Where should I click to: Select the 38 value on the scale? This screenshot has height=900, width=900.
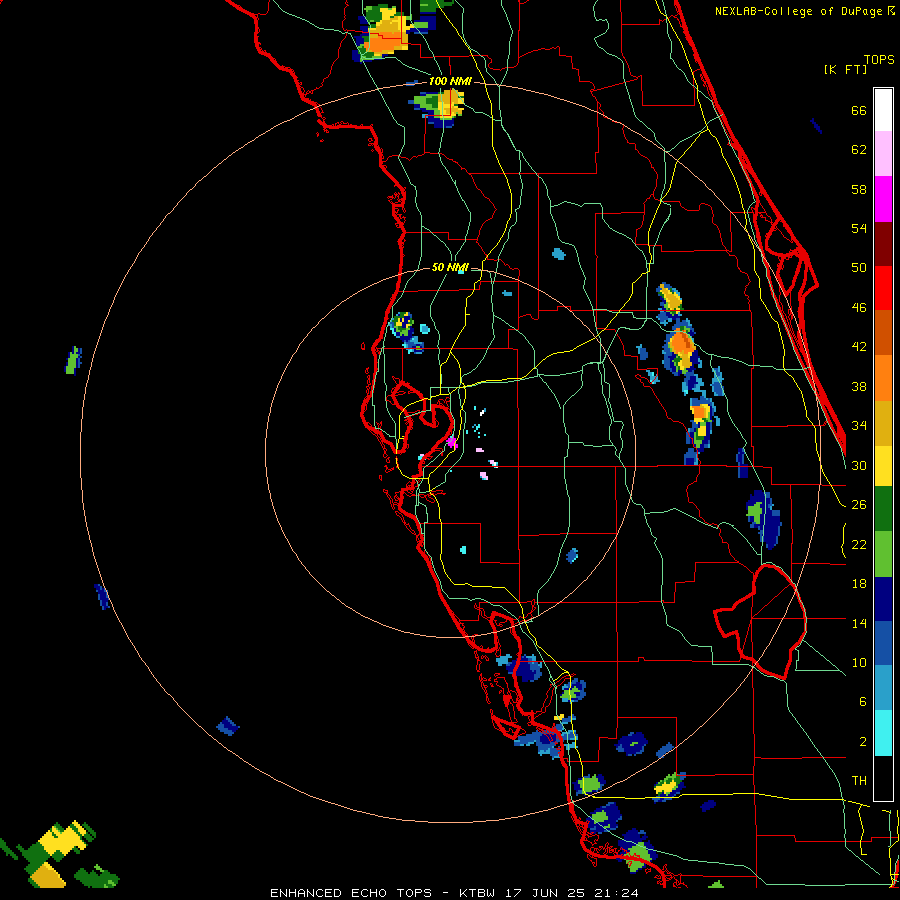click(859, 386)
